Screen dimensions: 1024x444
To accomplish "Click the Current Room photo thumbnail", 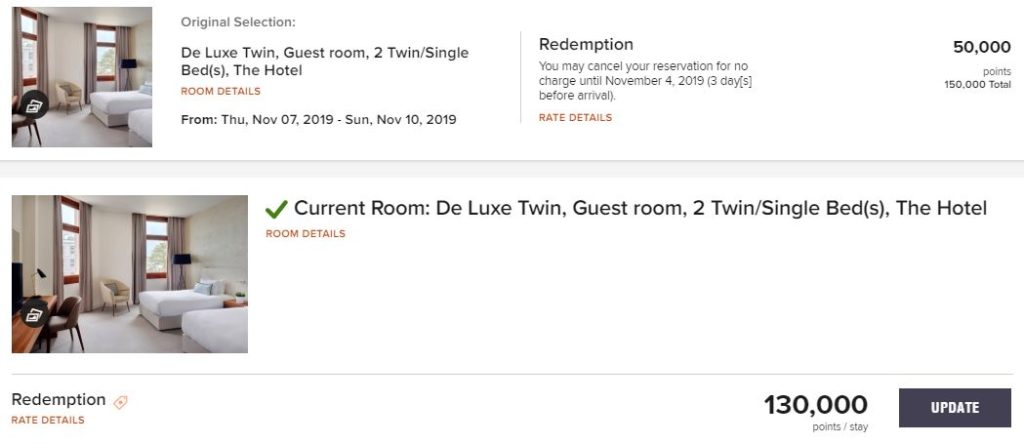I will coord(130,273).
